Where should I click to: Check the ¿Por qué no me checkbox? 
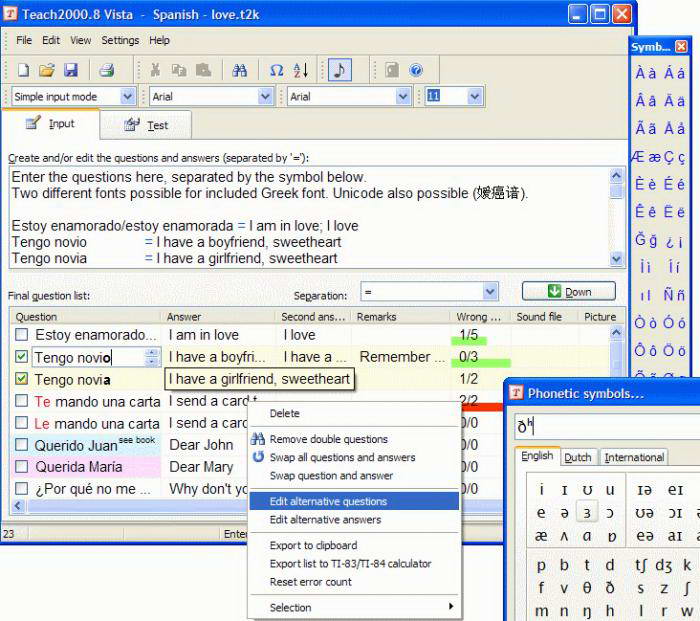pos(21,488)
